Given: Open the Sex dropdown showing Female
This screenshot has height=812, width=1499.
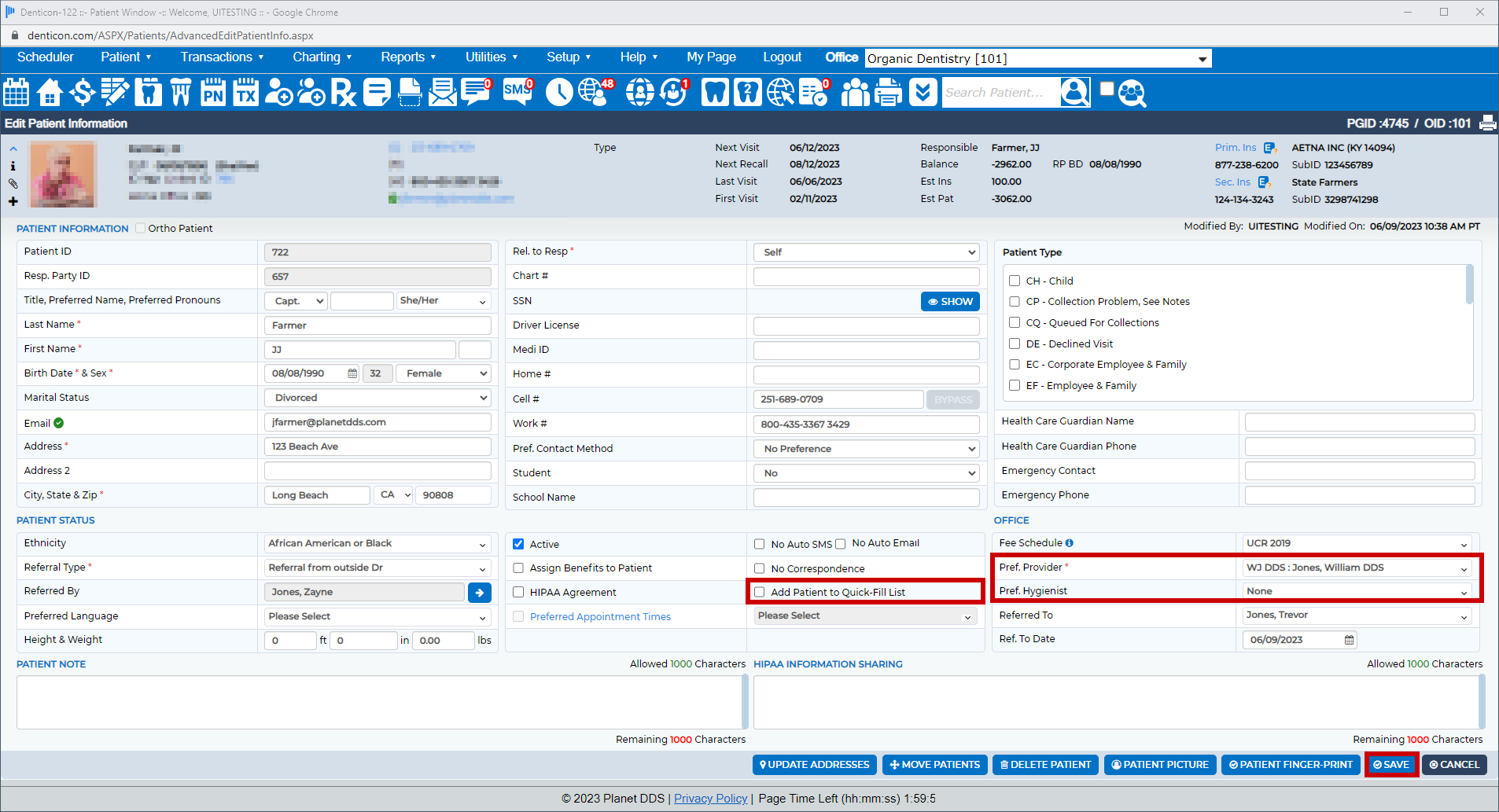Looking at the screenshot, I should (444, 373).
